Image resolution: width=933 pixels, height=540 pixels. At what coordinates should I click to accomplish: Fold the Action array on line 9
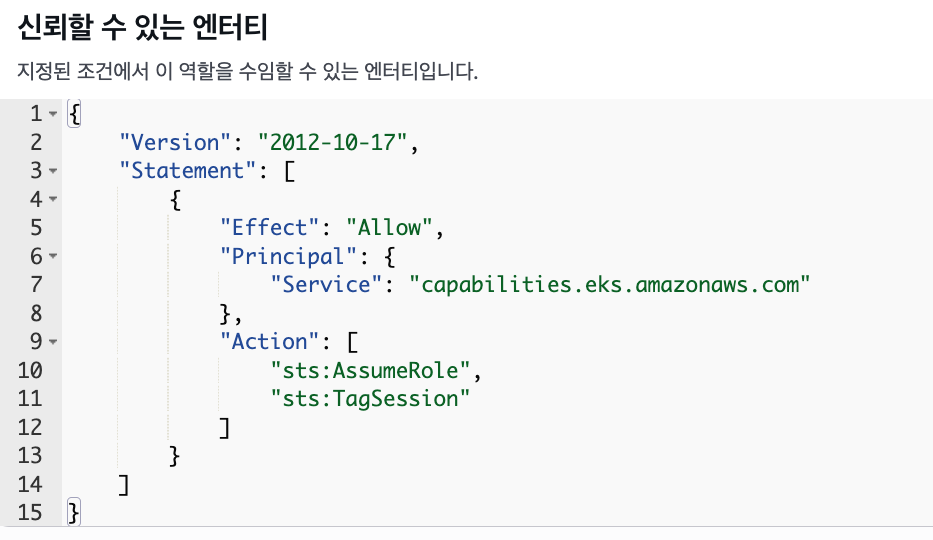coord(53,343)
